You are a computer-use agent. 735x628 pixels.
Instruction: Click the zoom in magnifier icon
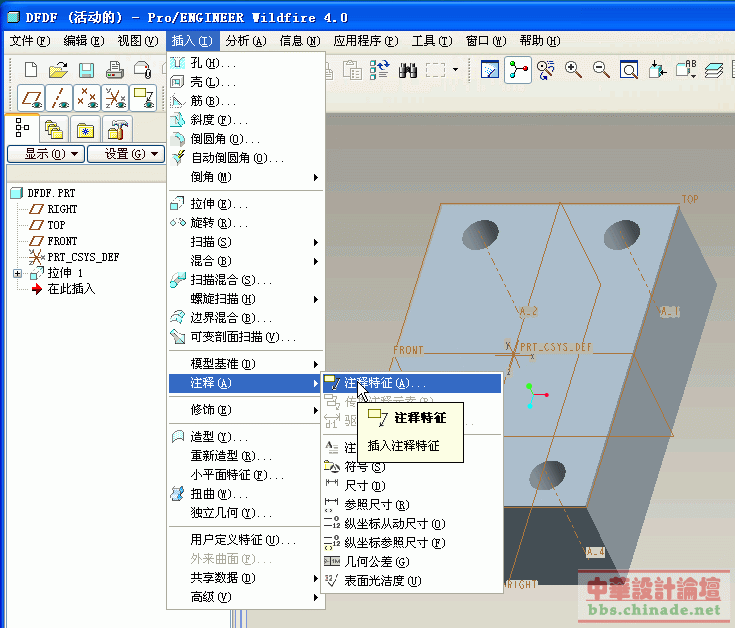(x=573, y=70)
